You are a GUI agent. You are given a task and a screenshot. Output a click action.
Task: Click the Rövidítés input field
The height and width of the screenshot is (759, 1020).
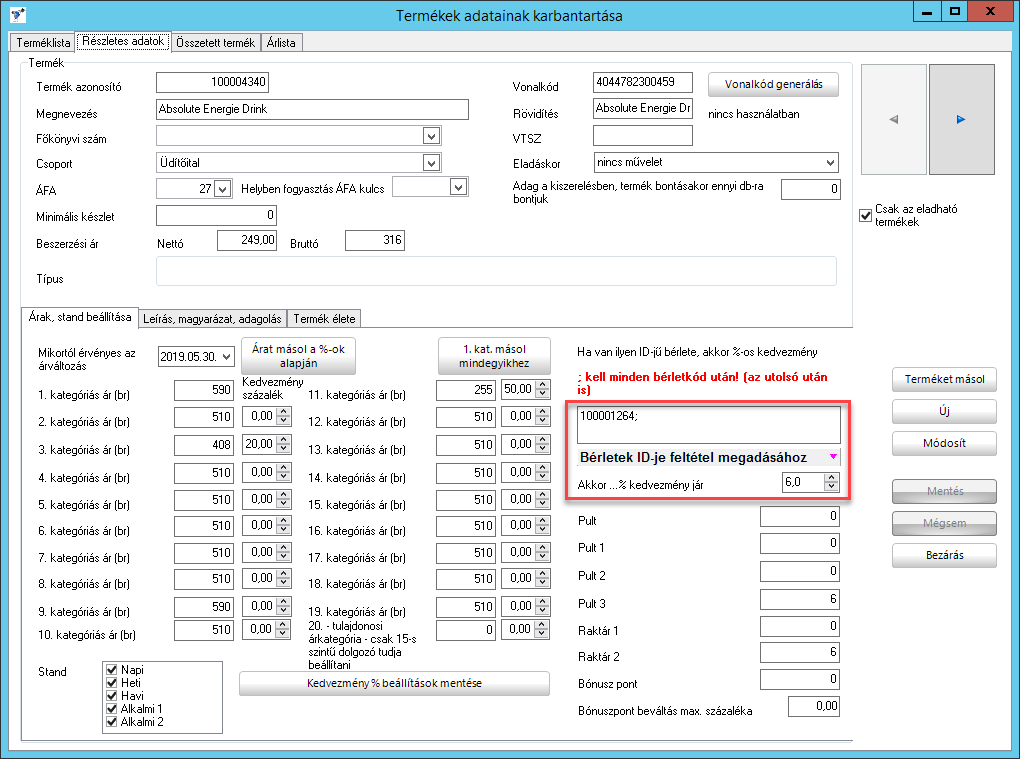[643, 109]
